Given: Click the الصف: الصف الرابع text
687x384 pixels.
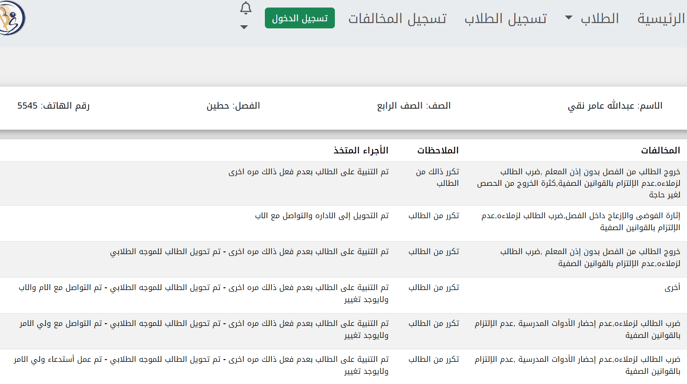Looking at the screenshot, I should pyautogui.click(x=414, y=106).
